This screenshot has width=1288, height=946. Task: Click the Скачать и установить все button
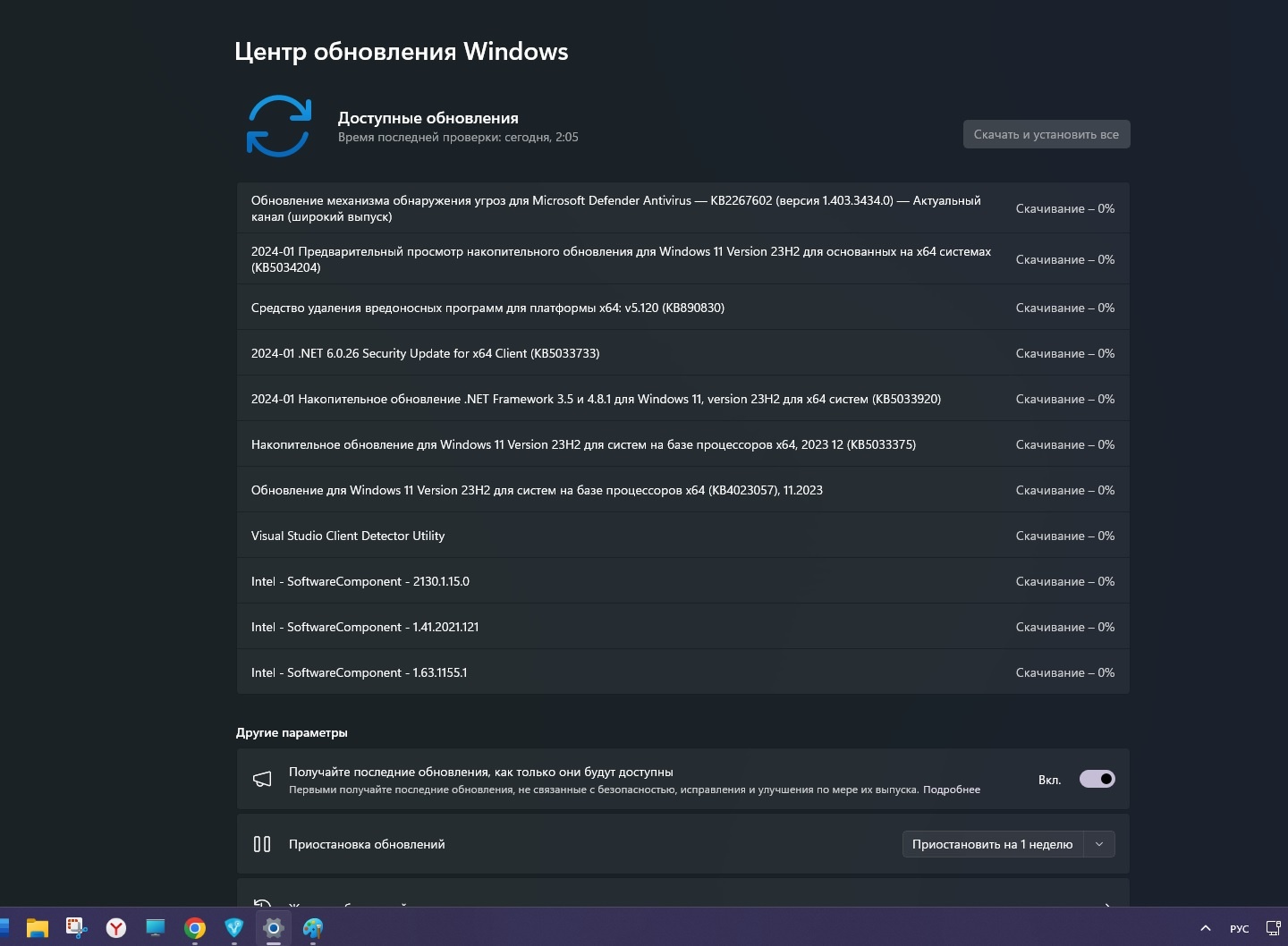(x=1046, y=134)
